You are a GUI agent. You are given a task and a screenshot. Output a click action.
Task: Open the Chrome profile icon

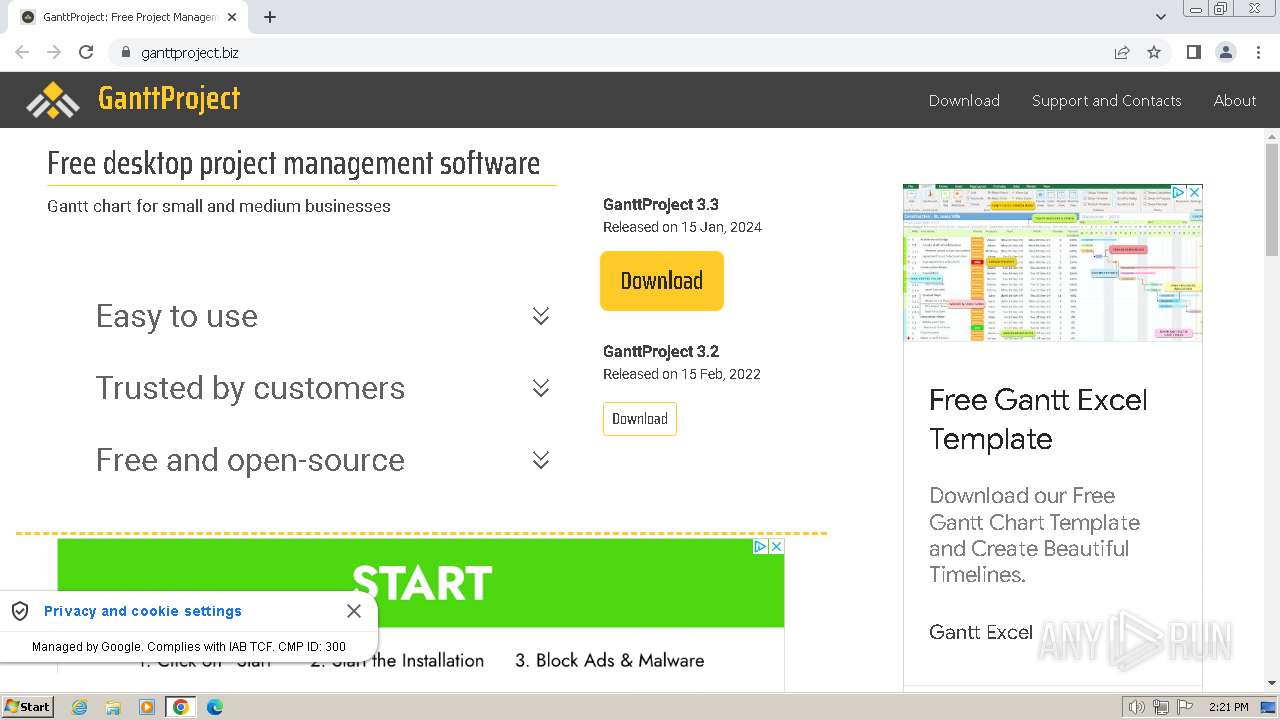(x=1226, y=52)
